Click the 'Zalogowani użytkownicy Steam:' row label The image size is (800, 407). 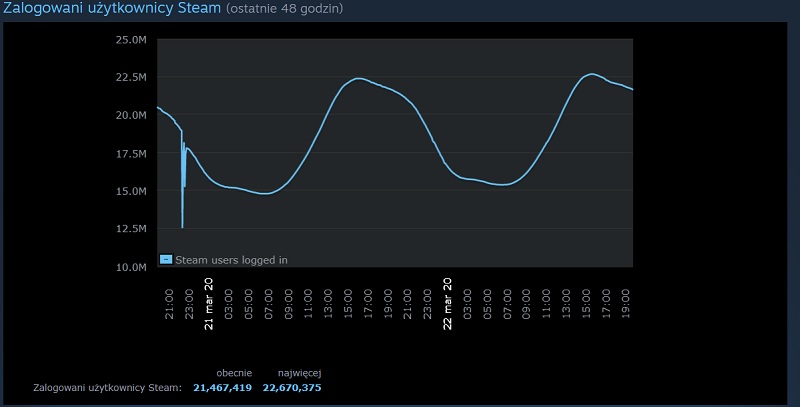tap(107, 388)
